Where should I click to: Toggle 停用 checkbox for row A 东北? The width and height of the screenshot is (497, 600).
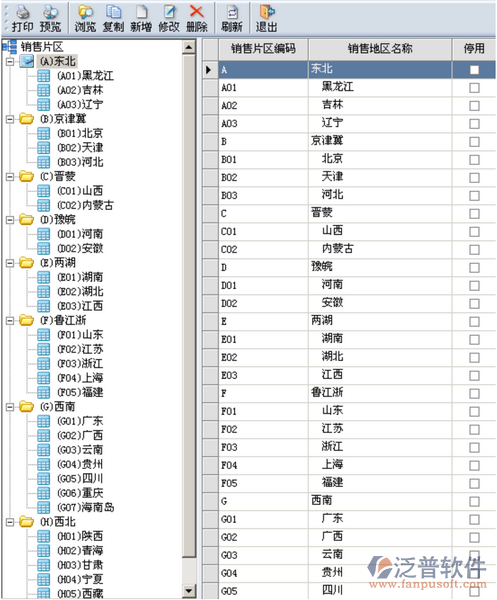click(474, 70)
